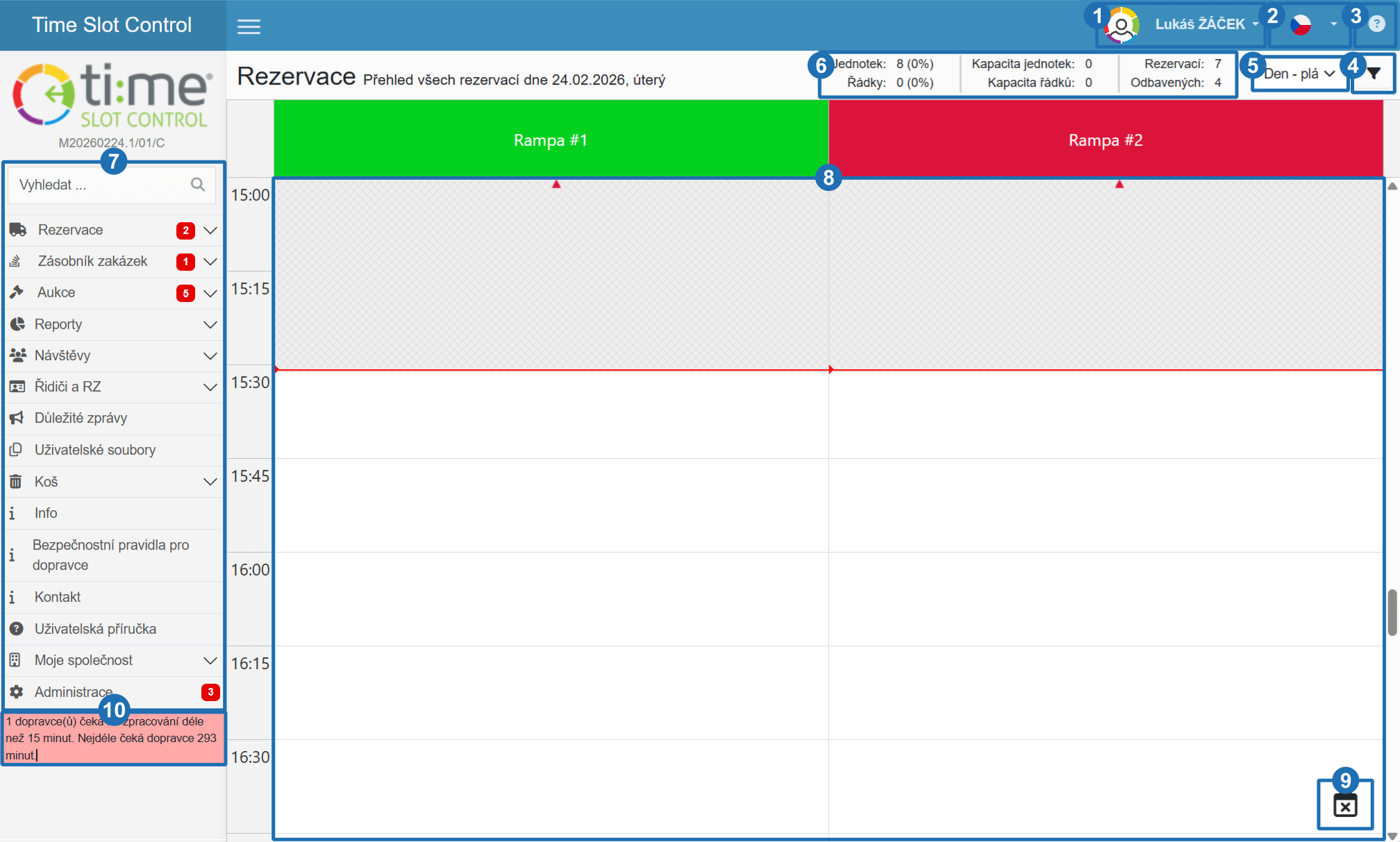The height and width of the screenshot is (842, 1400).
Task: Click the funnel filter icon
Action: pyautogui.click(x=1373, y=74)
